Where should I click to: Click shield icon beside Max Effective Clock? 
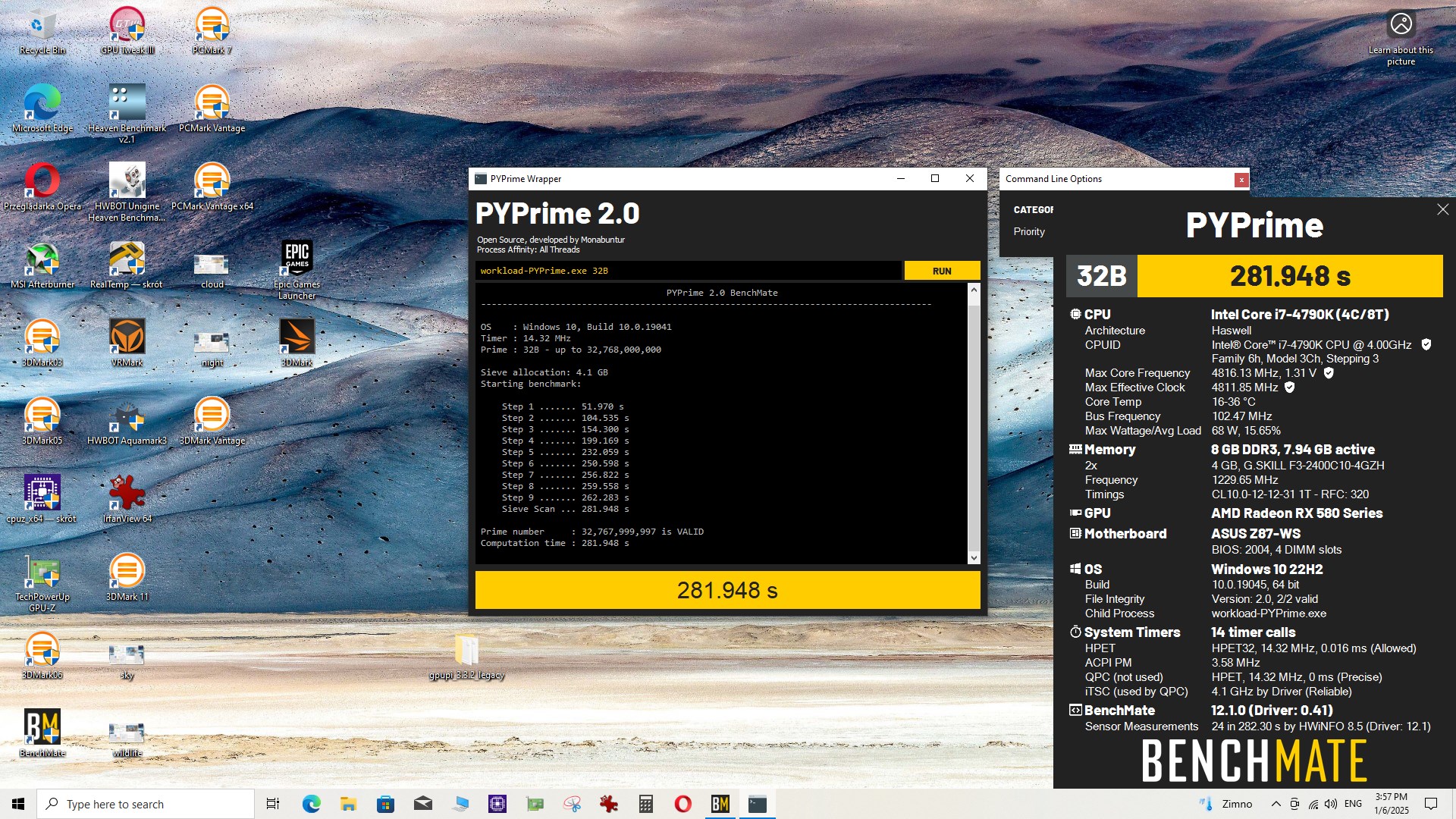(1290, 387)
